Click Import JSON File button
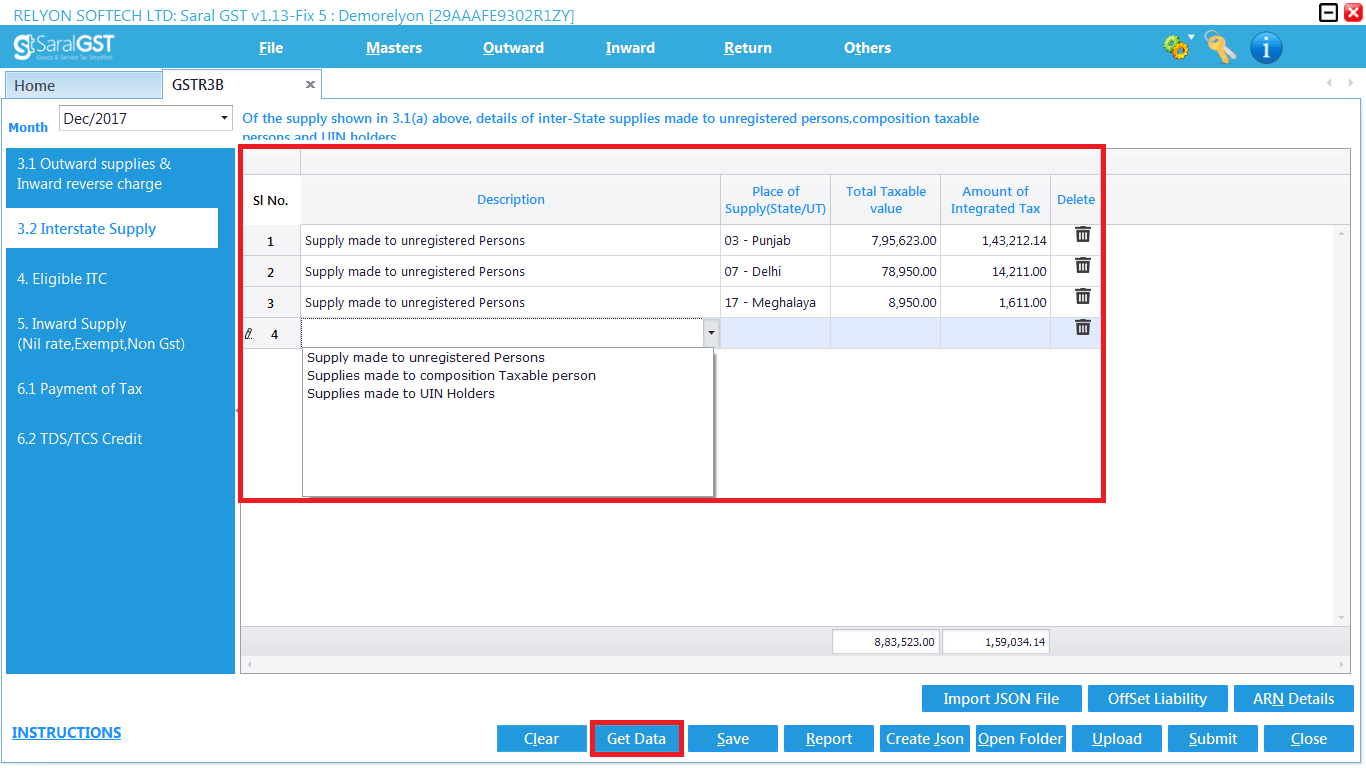1366x768 pixels. pos(1002,698)
